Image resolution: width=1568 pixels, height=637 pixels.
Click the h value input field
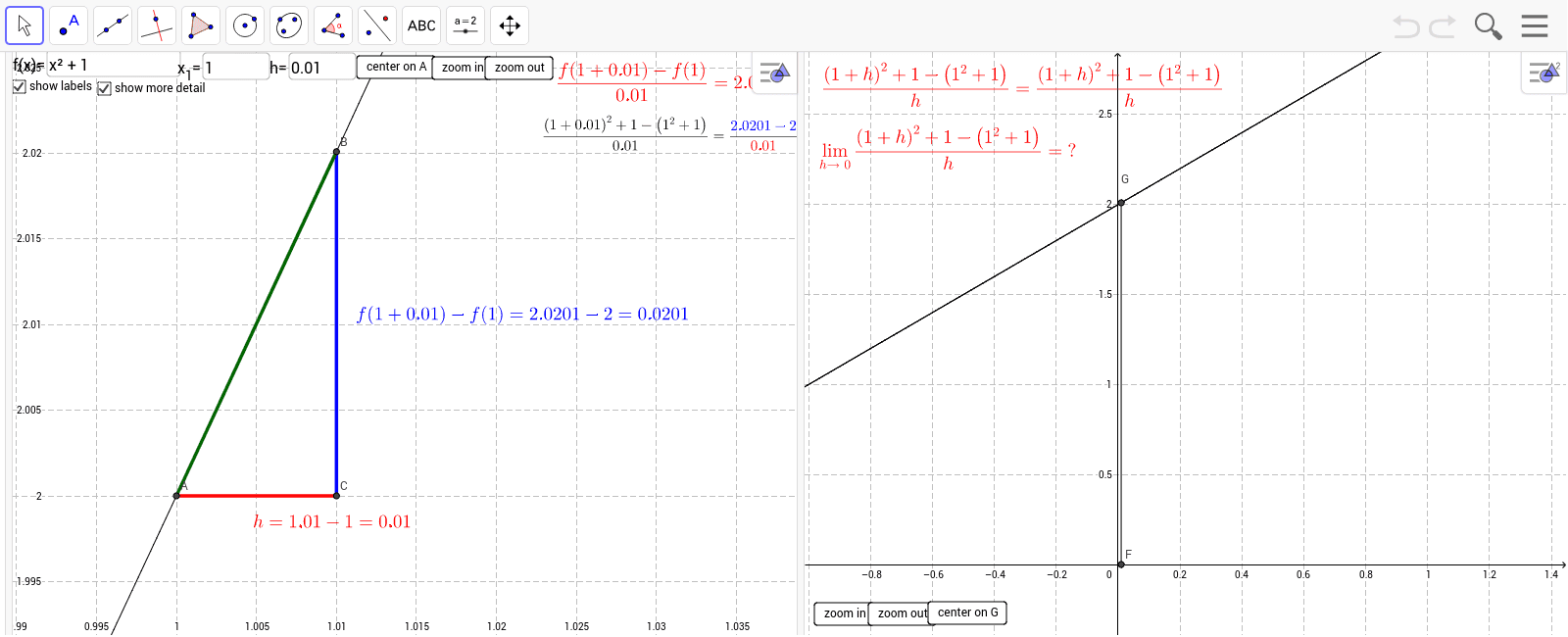click(321, 67)
